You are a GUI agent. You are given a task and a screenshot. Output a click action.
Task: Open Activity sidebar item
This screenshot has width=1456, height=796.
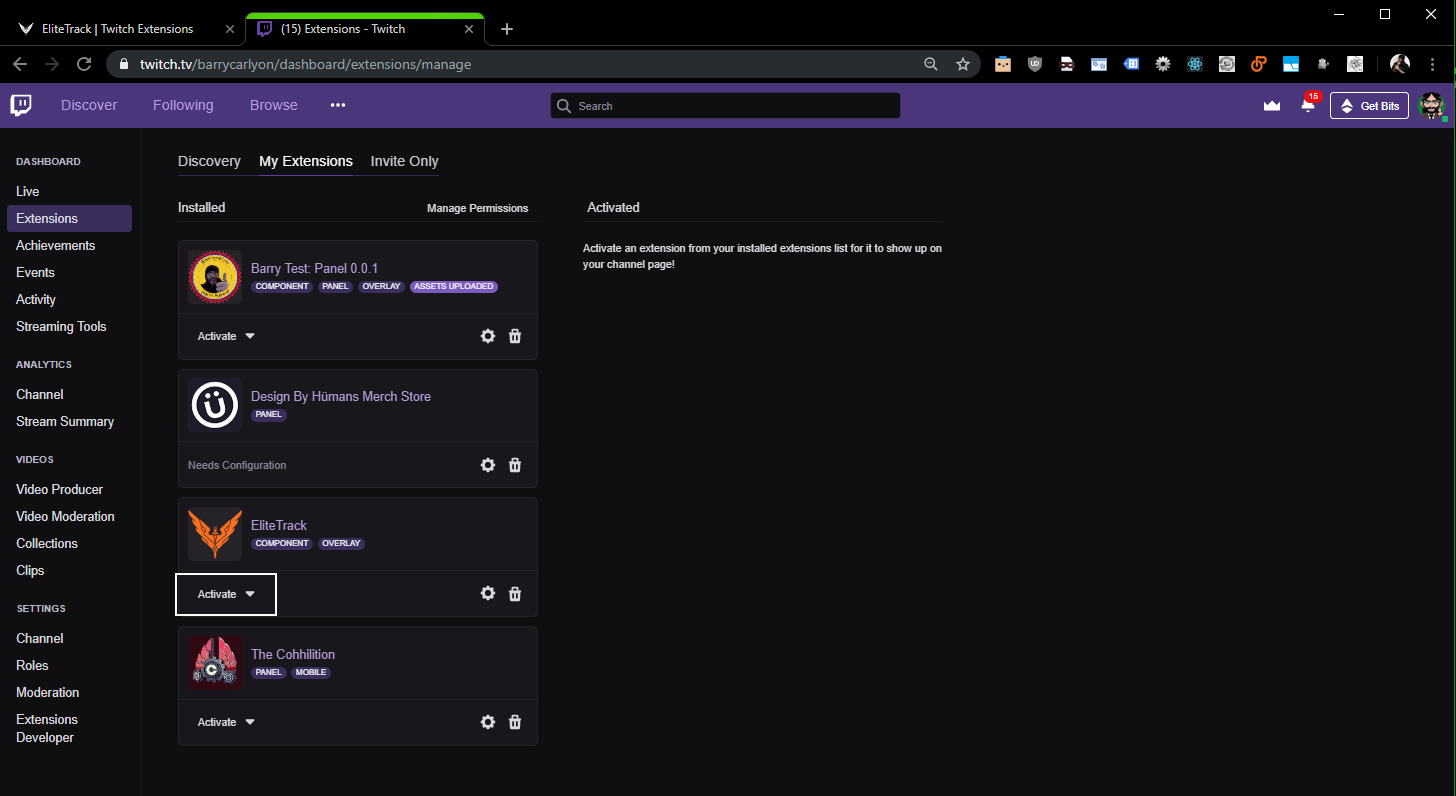click(x=36, y=299)
